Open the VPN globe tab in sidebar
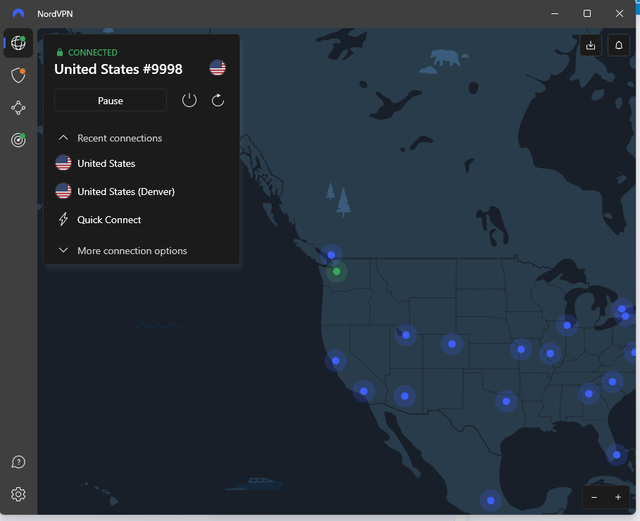 [18, 42]
